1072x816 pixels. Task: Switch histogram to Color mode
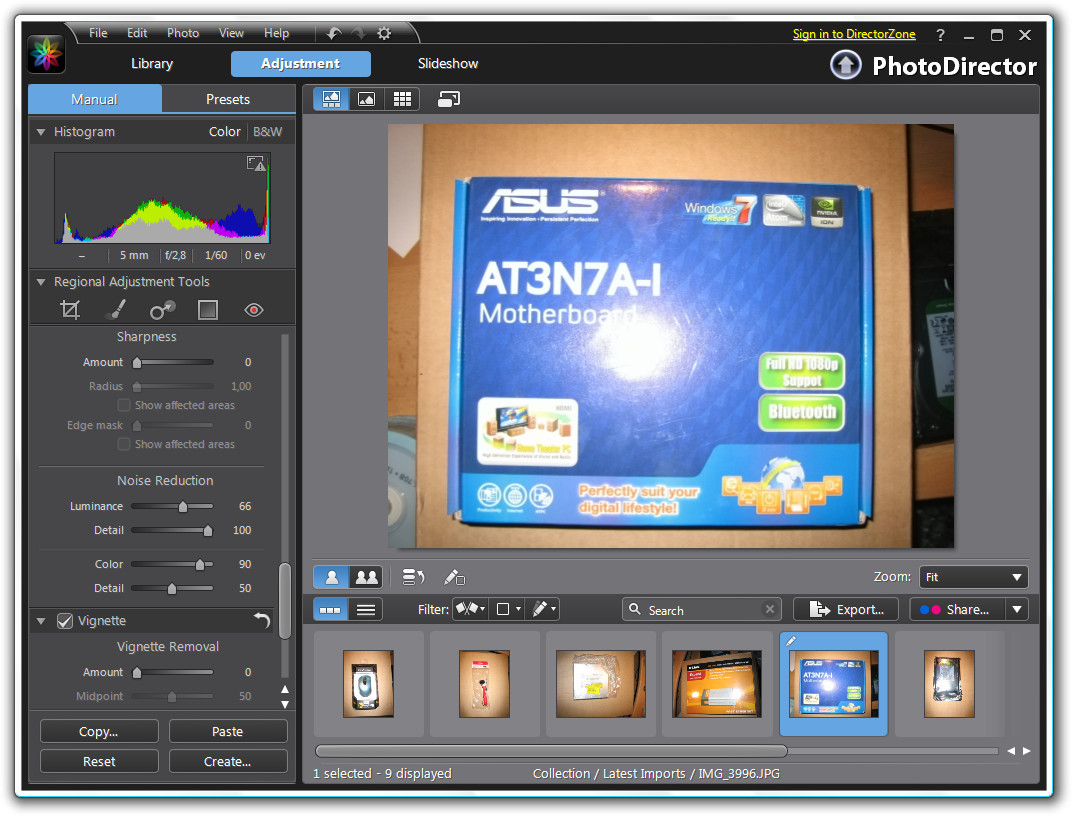224,132
